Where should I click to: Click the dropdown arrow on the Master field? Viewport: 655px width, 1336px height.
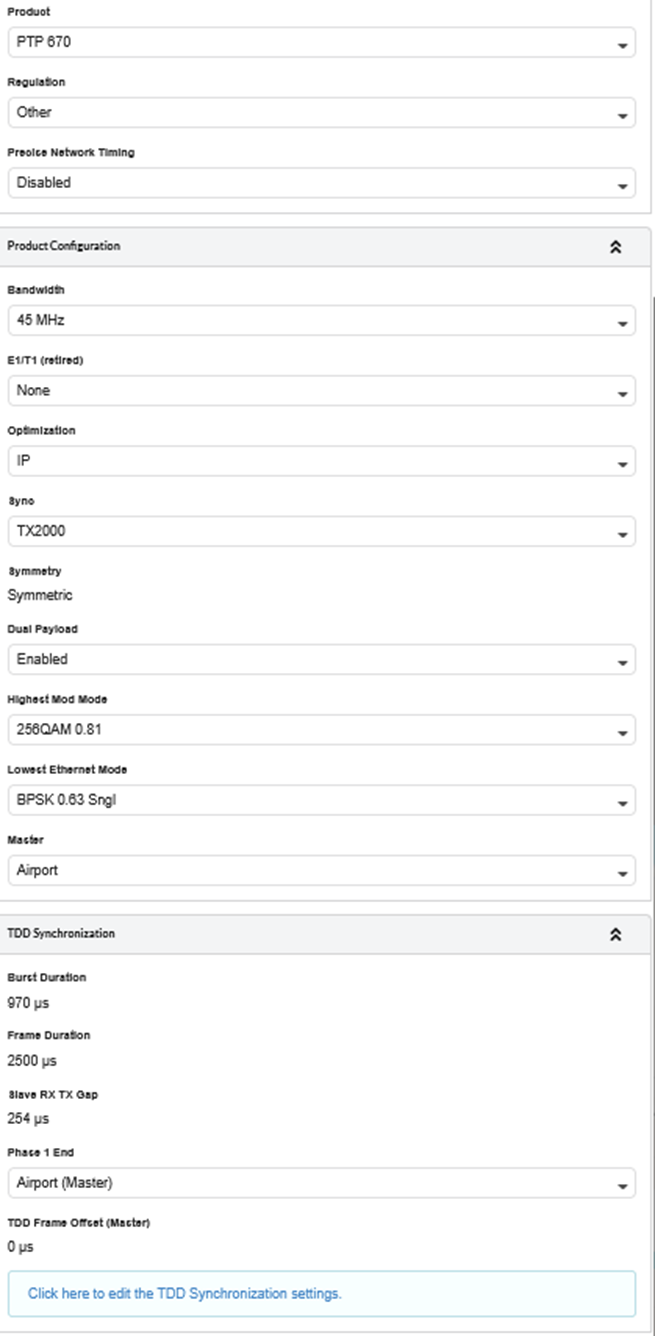coord(623,872)
